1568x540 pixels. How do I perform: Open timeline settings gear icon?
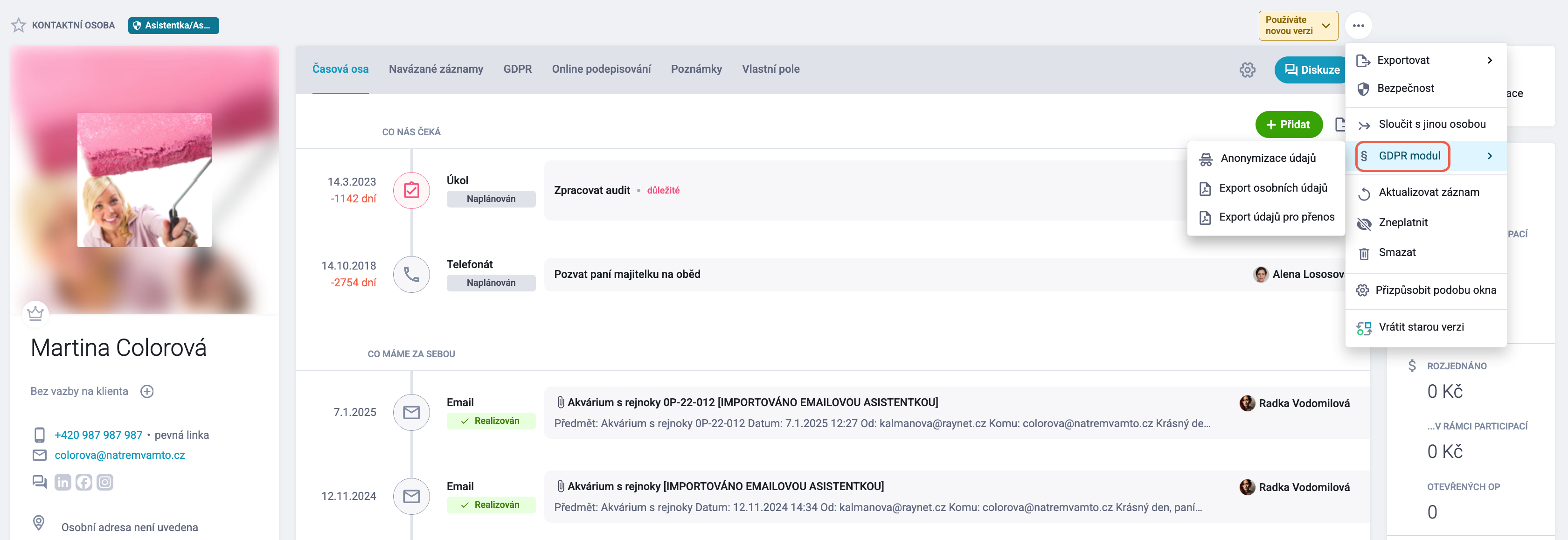1247,70
